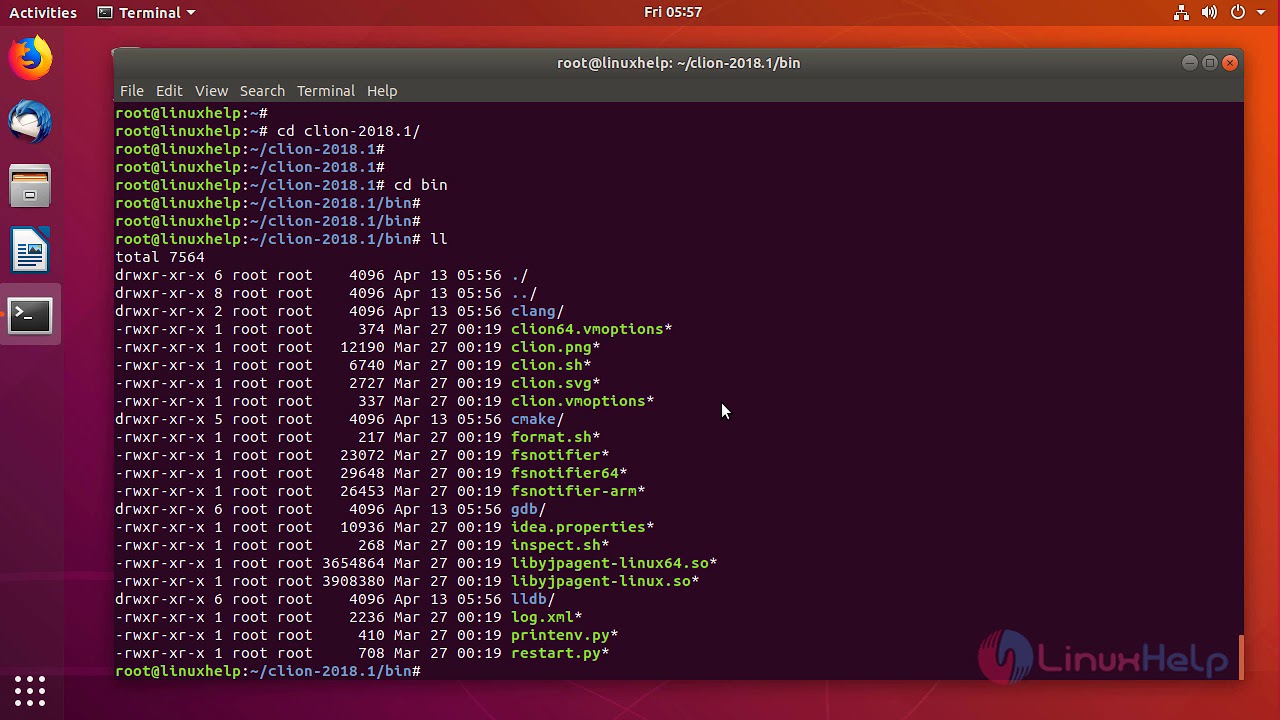Open Firefox from the dock
The image size is (1280, 720).
[x=30, y=57]
